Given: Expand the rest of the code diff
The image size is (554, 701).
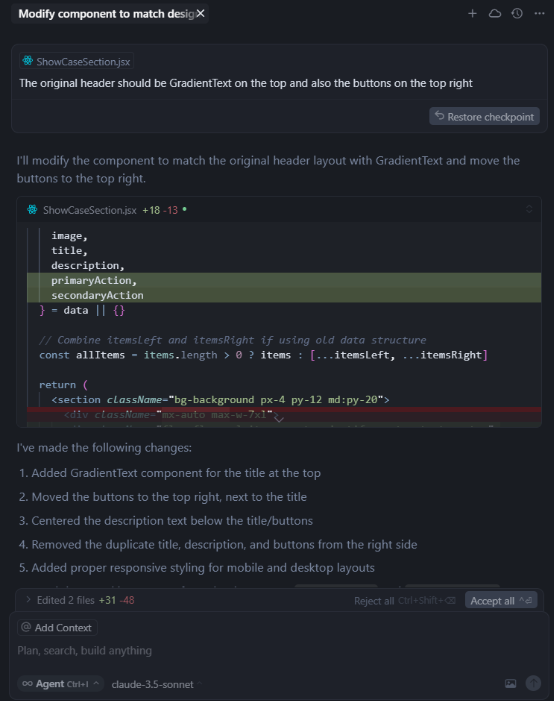Looking at the screenshot, I should click(279, 419).
